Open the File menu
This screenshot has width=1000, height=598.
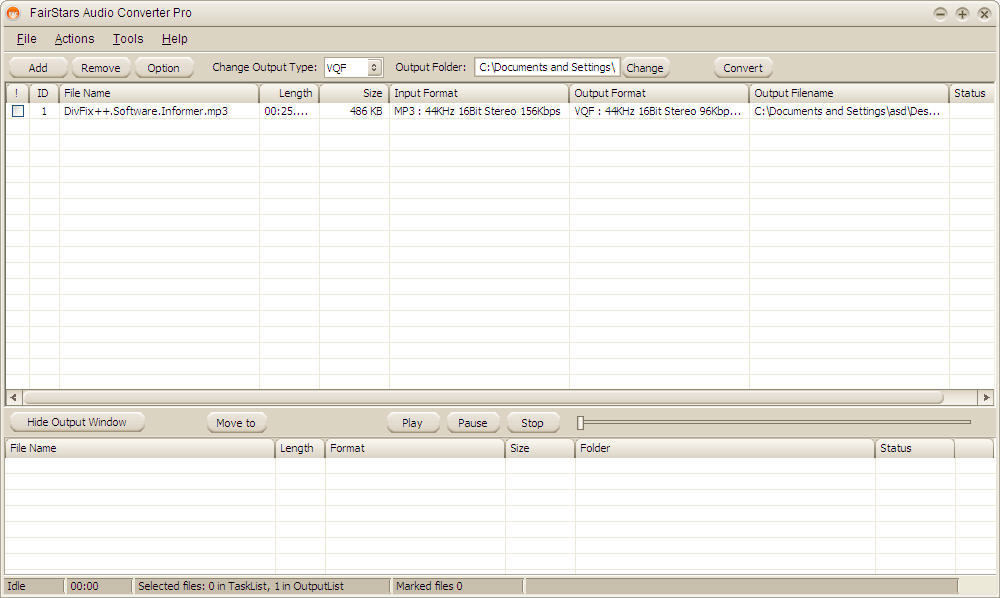pyautogui.click(x=26, y=39)
